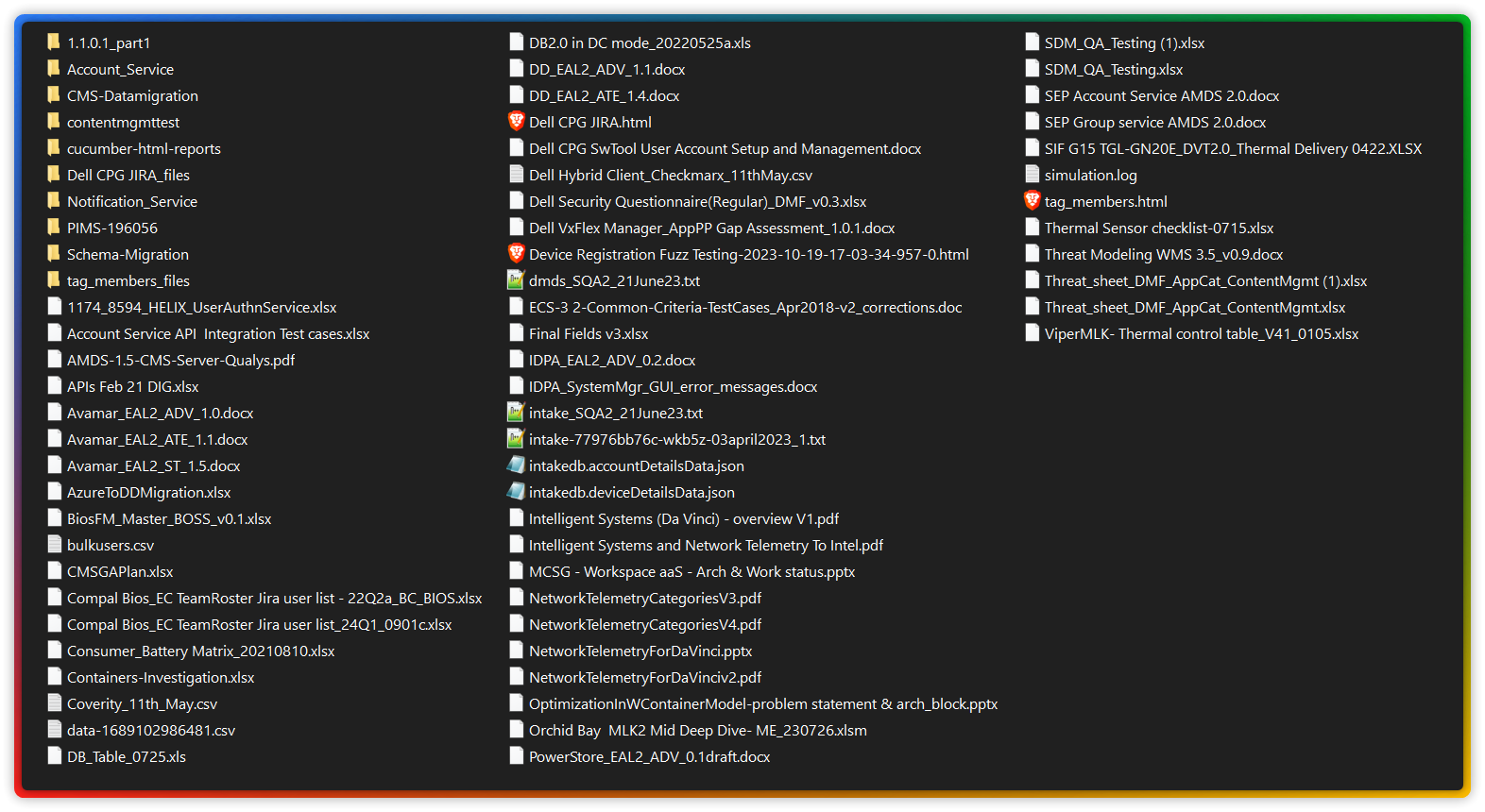Image resolution: width=1485 pixels, height=812 pixels.
Task: Click the folder icon next to 1.1.0.1_part1
Action: tap(54, 42)
